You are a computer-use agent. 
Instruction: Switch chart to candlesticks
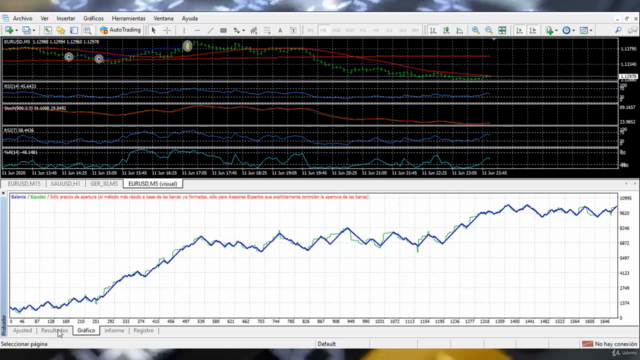[x=447, y=30]
